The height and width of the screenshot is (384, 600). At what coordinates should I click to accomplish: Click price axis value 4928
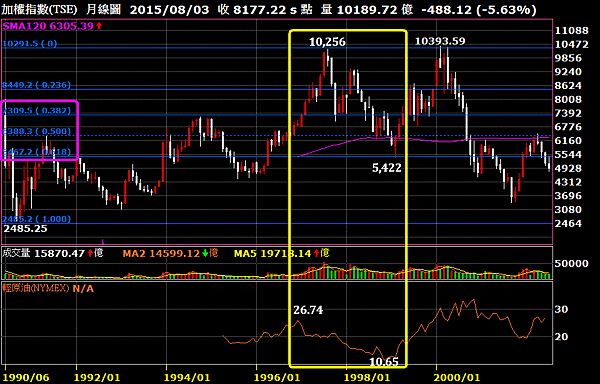pos(568,168)
